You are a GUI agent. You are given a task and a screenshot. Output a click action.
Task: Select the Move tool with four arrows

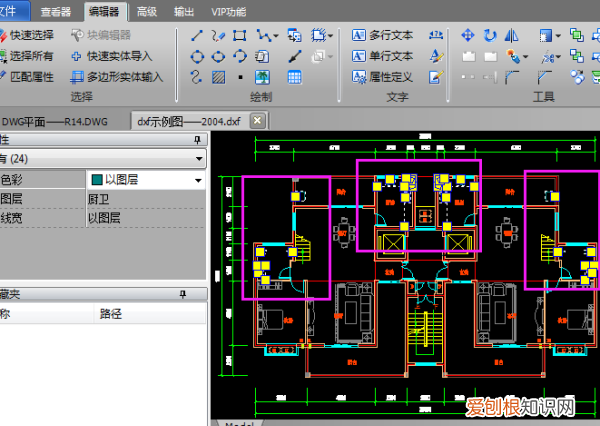[468, 36]
